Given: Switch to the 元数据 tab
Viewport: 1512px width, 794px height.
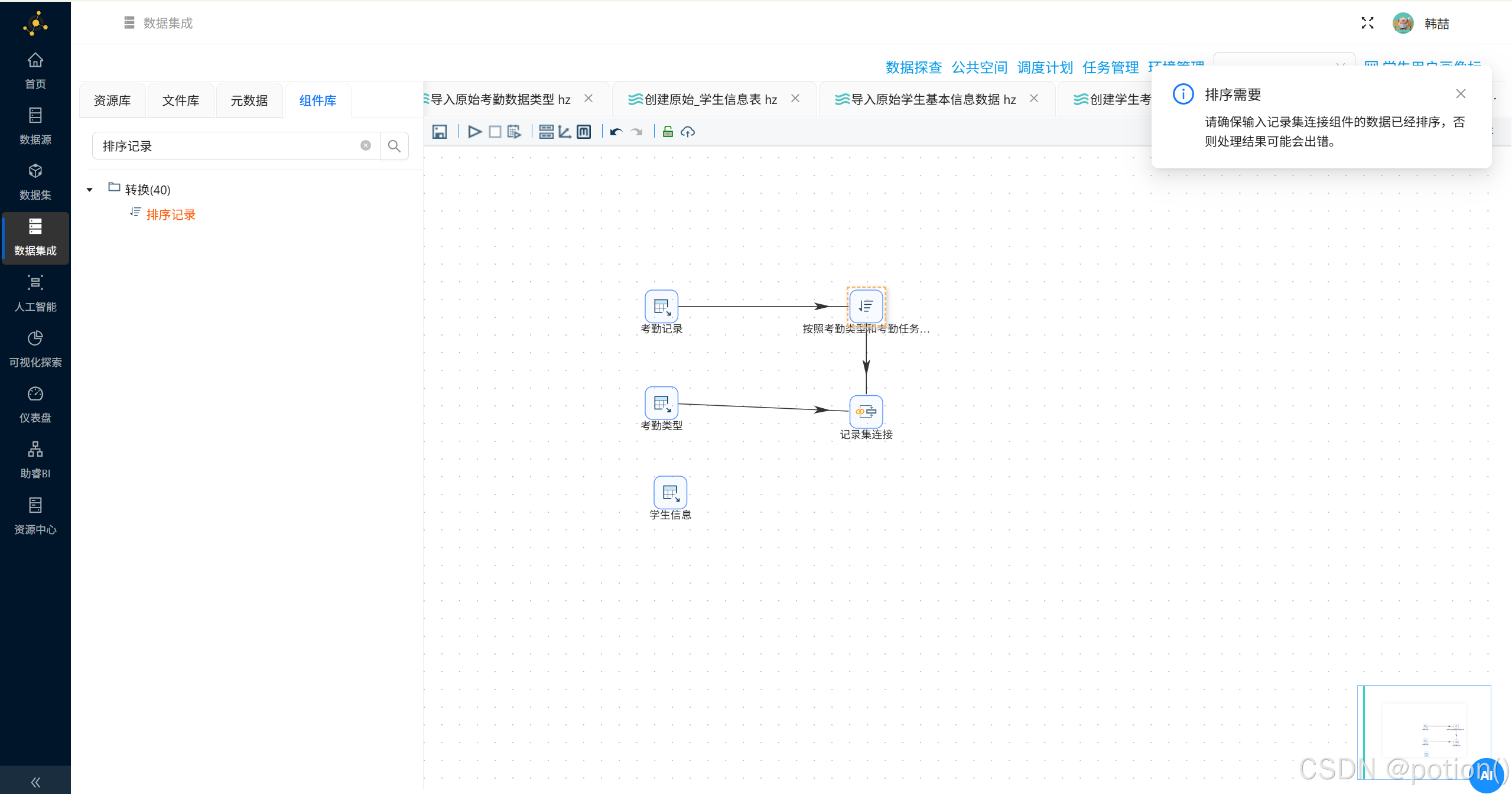Looking at the screenshot, I should tap(249, 100).
